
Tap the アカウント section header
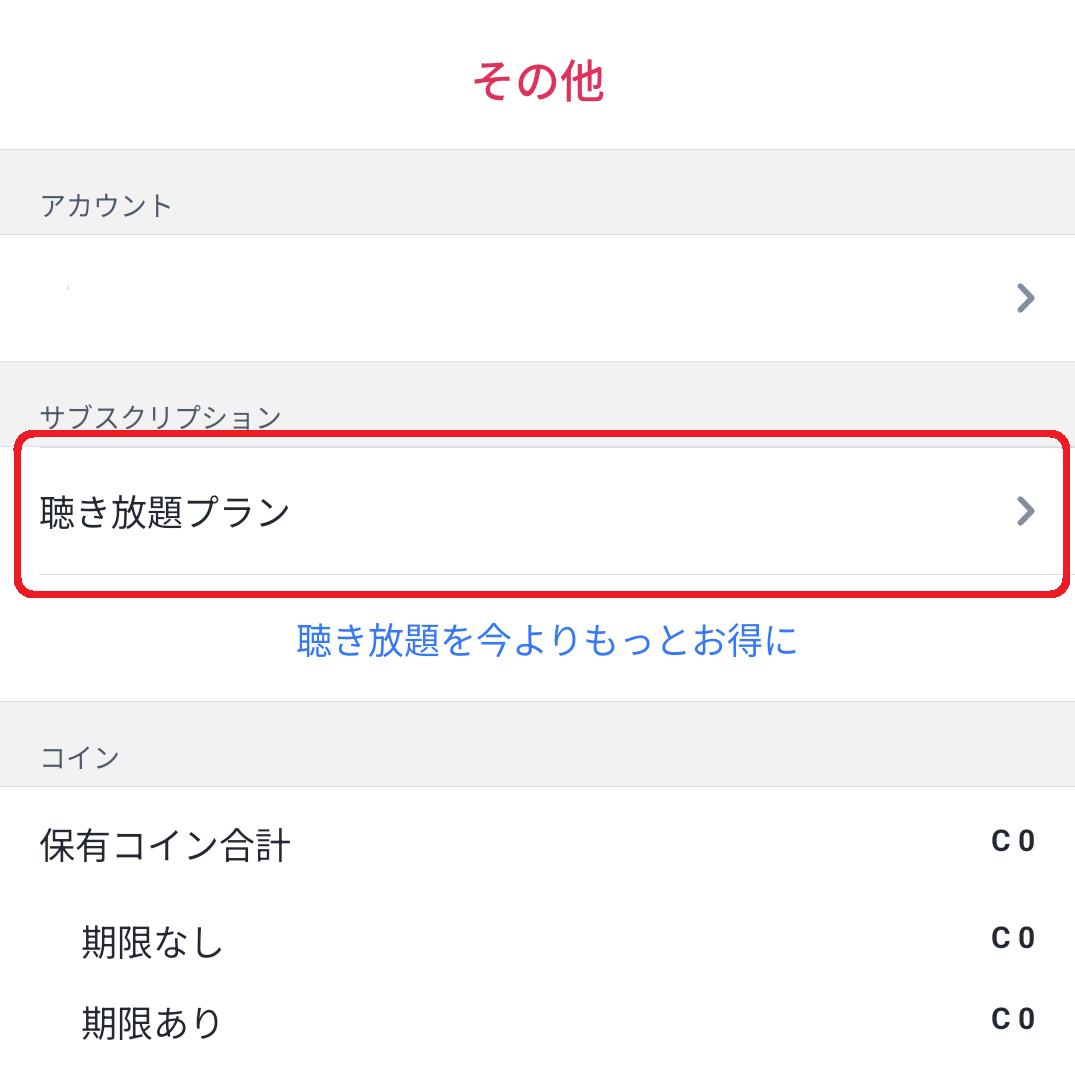[106, 206]
